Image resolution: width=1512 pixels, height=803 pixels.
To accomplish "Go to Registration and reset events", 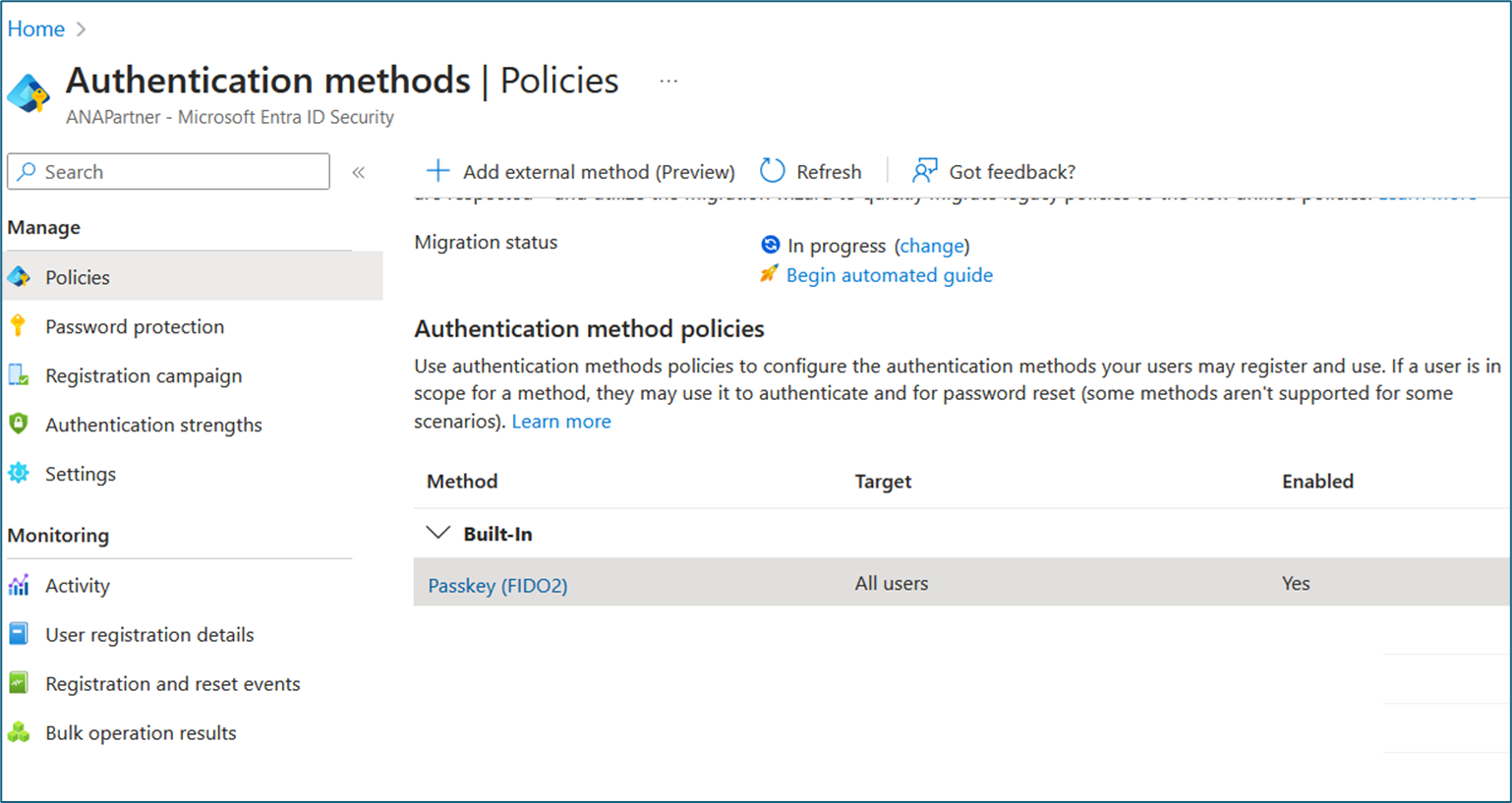I will click(x=172, y=684).
